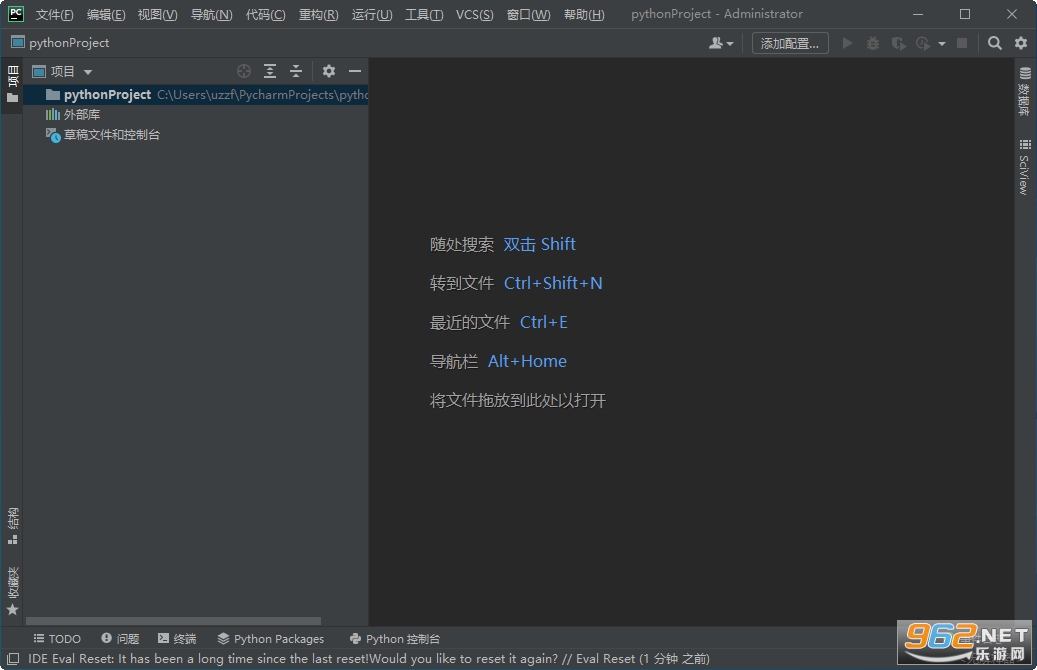Toggle the 项目 tool window tab on the left stripe

pyautogui.click(x=12, y=85)
